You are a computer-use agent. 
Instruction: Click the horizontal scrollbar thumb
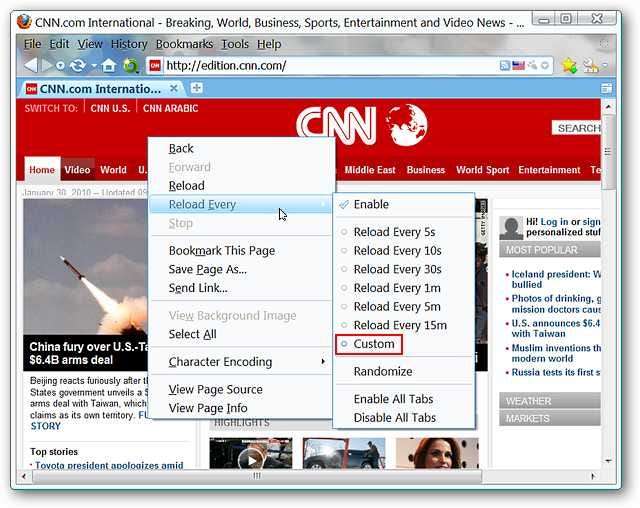[x=257, y=476]
